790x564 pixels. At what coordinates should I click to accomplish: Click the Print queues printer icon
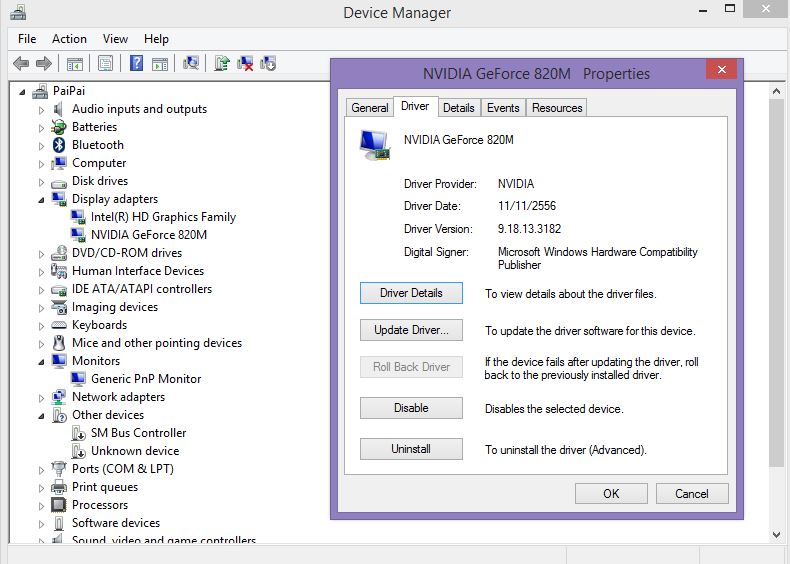[x=59, y=487]
